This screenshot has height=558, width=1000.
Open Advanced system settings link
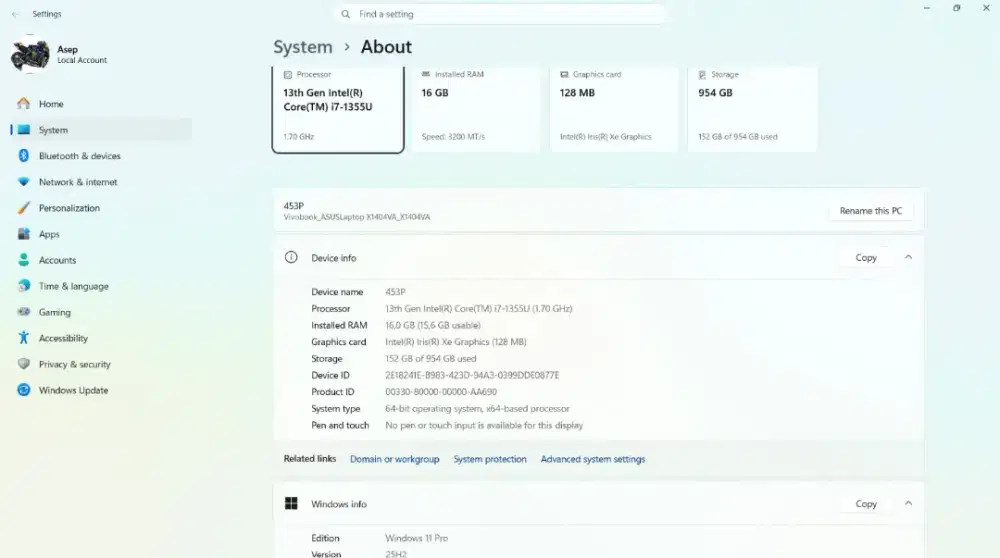[x=592, y=459]
